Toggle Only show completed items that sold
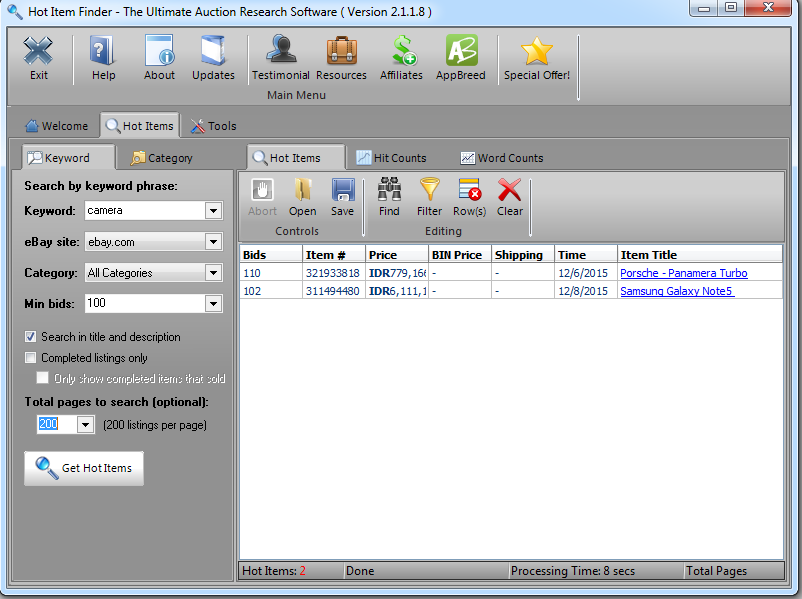 coord(43,379)
